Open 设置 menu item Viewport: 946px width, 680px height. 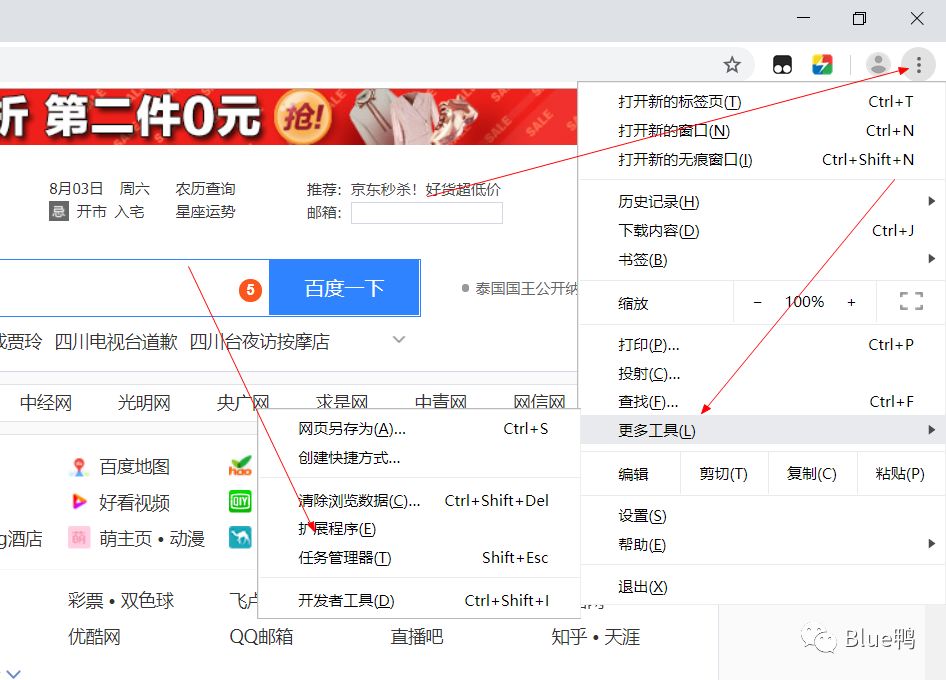point(762,516)
